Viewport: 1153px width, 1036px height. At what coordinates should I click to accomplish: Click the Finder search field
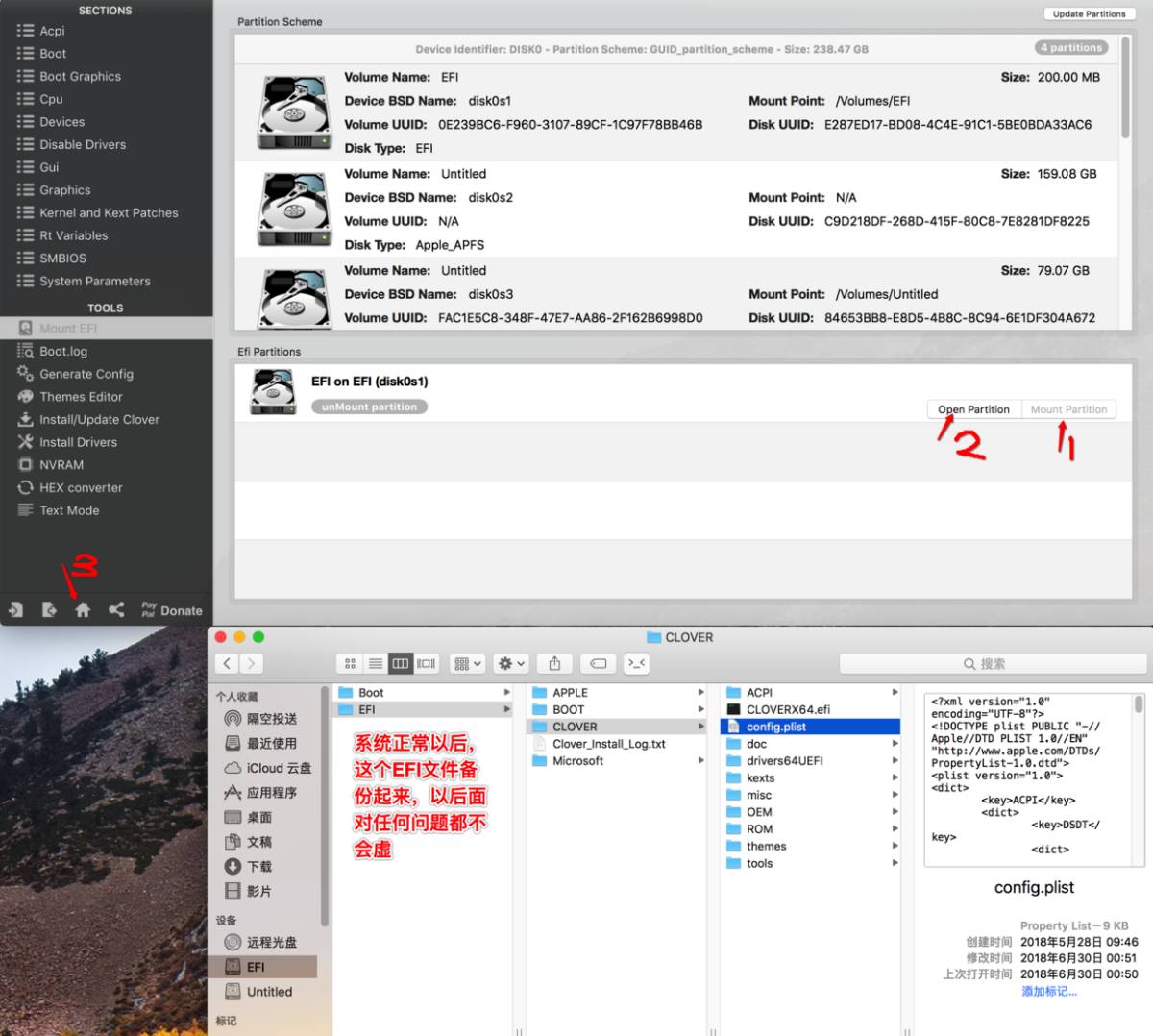(993, 663)
